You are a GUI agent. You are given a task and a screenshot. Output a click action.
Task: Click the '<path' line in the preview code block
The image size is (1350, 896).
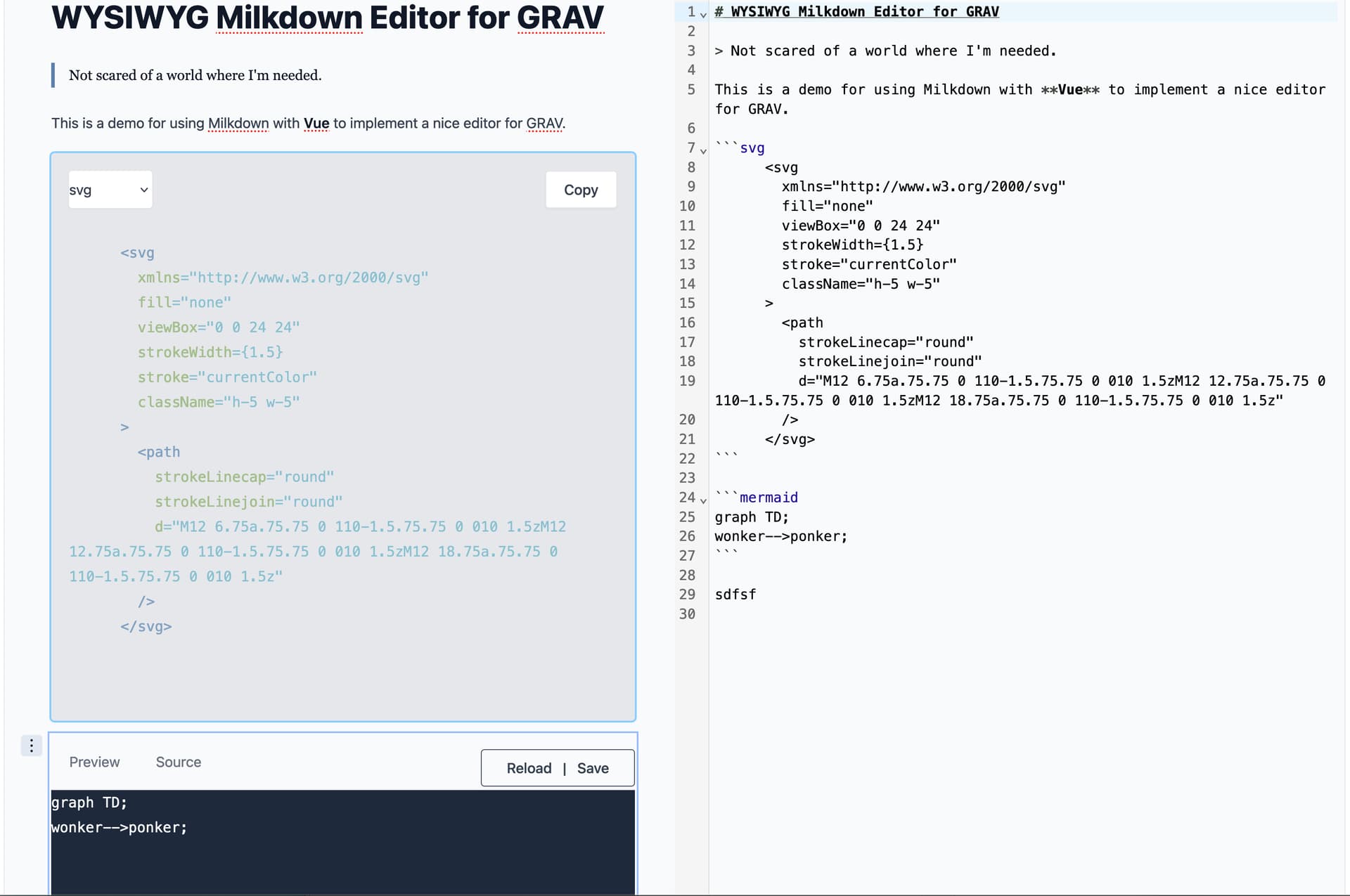[159, 453]
